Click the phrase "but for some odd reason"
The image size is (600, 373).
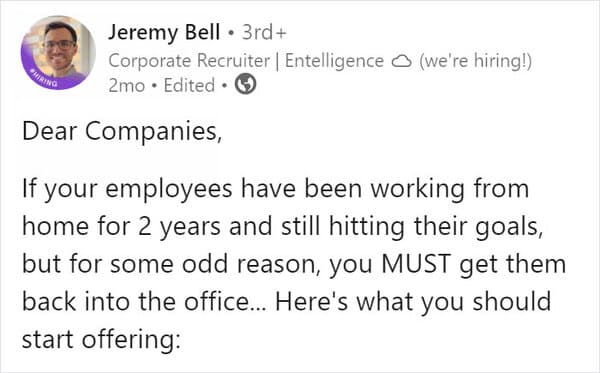(171, 264)
